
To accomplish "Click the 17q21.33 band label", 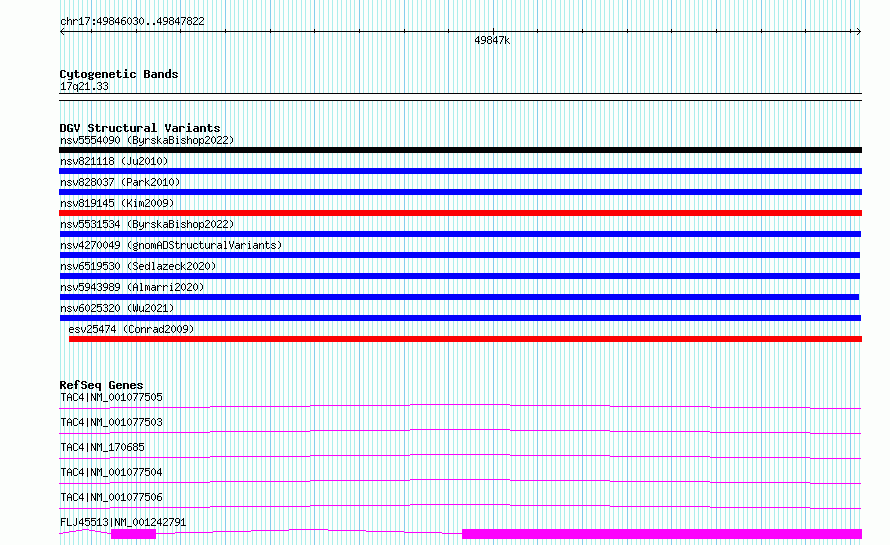I will pyautogui.click(x=84, y=86).
